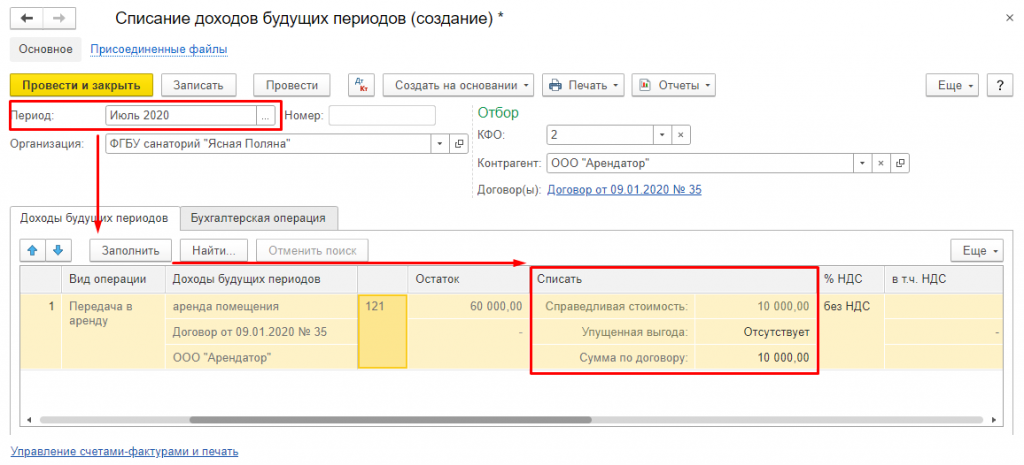This screenshot has height=465, width=1024.
Task: Expand the КФО dropdown list
Action: (x=661, y=134)
